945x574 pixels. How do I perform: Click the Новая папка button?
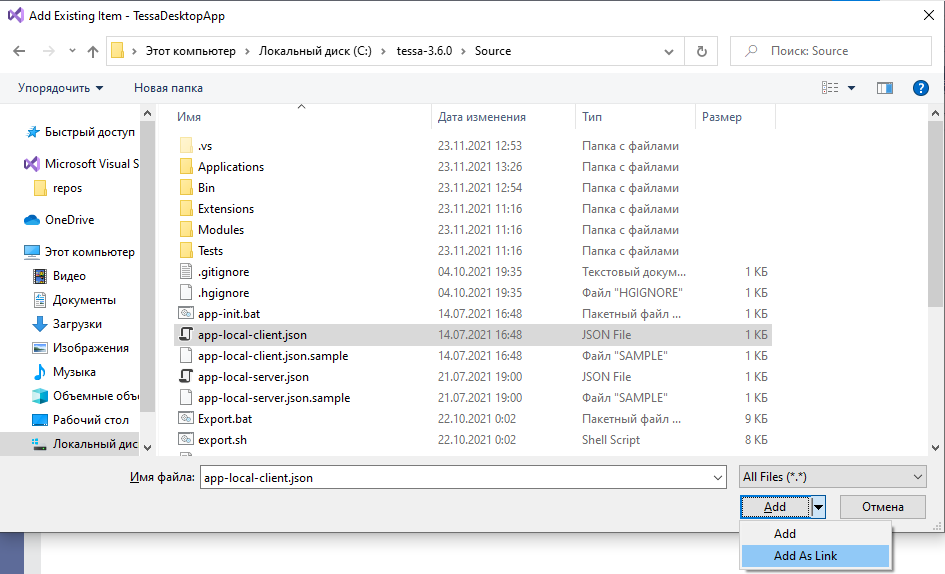click(x=168, y=88)
